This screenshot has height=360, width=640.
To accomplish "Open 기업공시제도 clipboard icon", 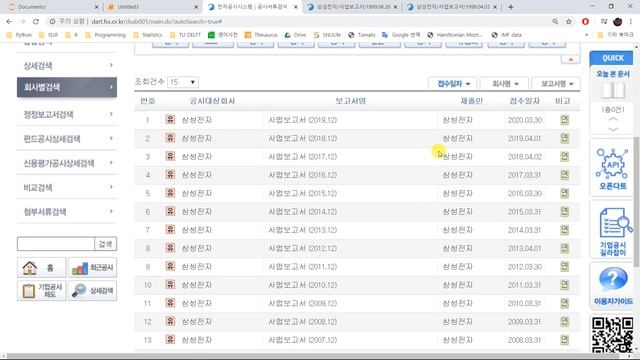I will [41, 291].
